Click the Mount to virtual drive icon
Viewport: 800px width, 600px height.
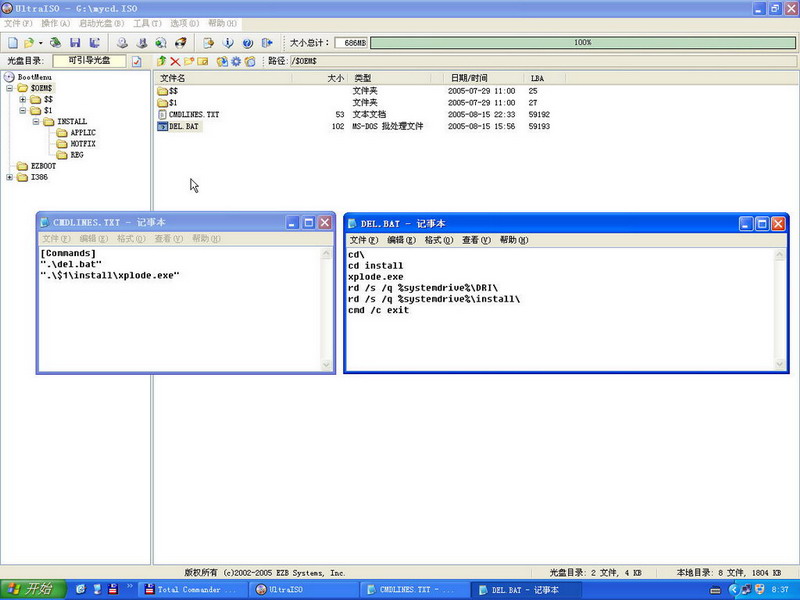(142, 43)
